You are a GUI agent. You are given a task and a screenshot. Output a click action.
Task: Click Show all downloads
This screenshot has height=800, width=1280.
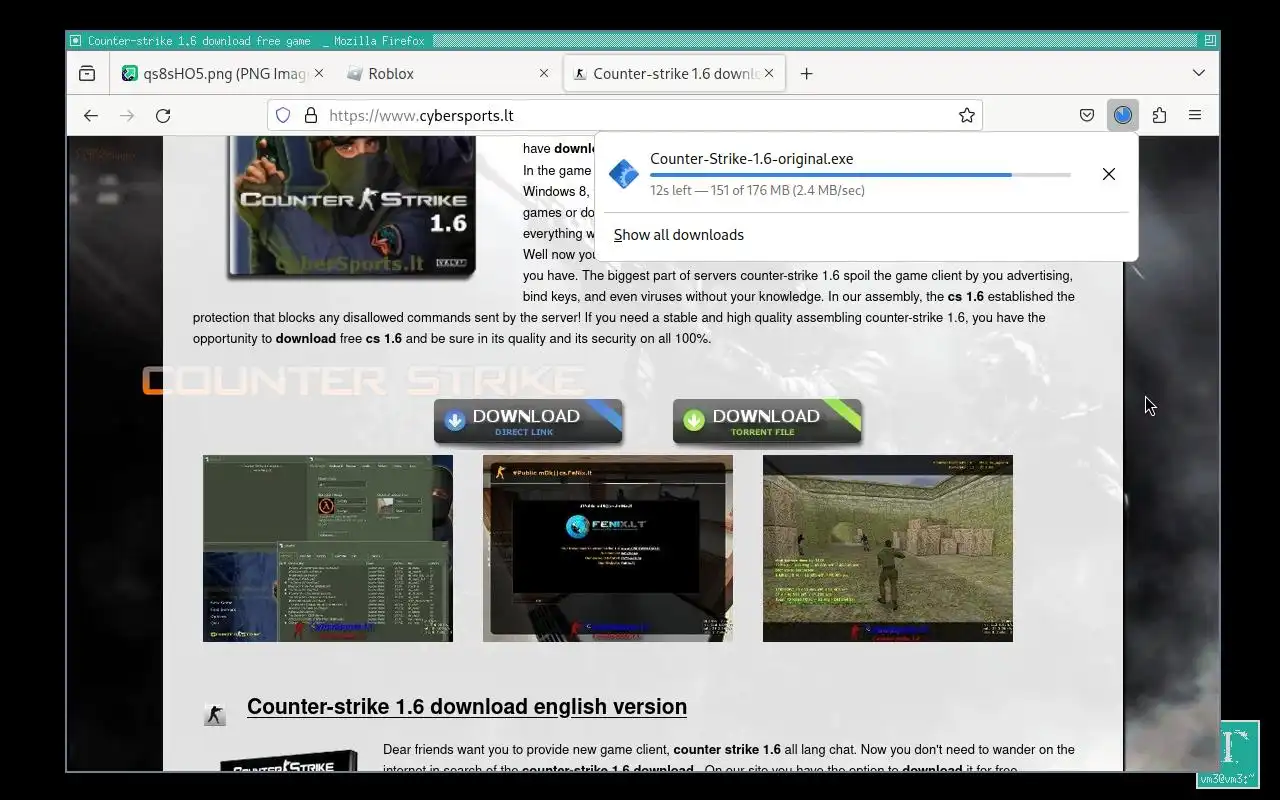[x=679, y=235]
